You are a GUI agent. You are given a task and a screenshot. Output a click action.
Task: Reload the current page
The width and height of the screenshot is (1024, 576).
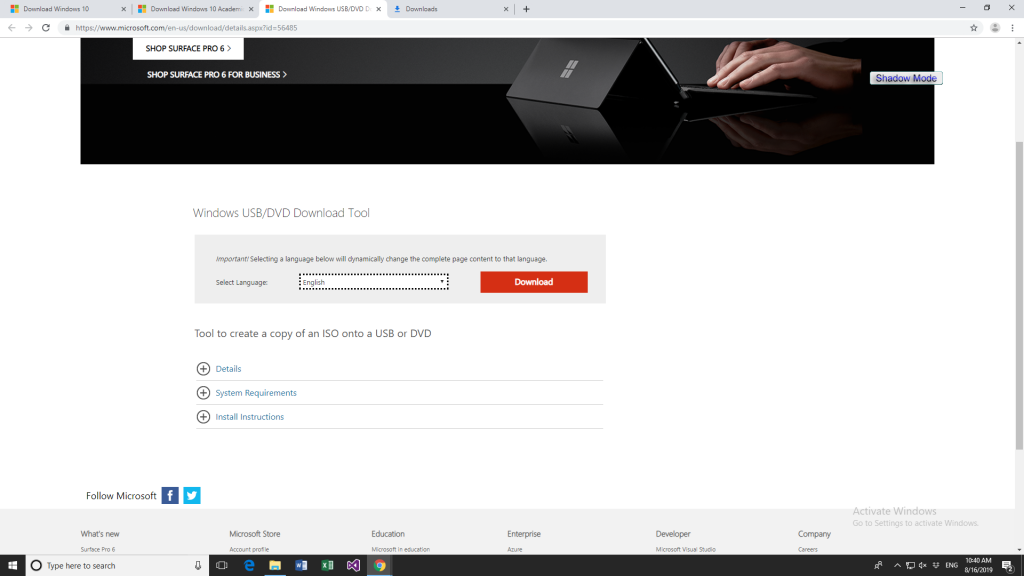[x=46, y=27]
